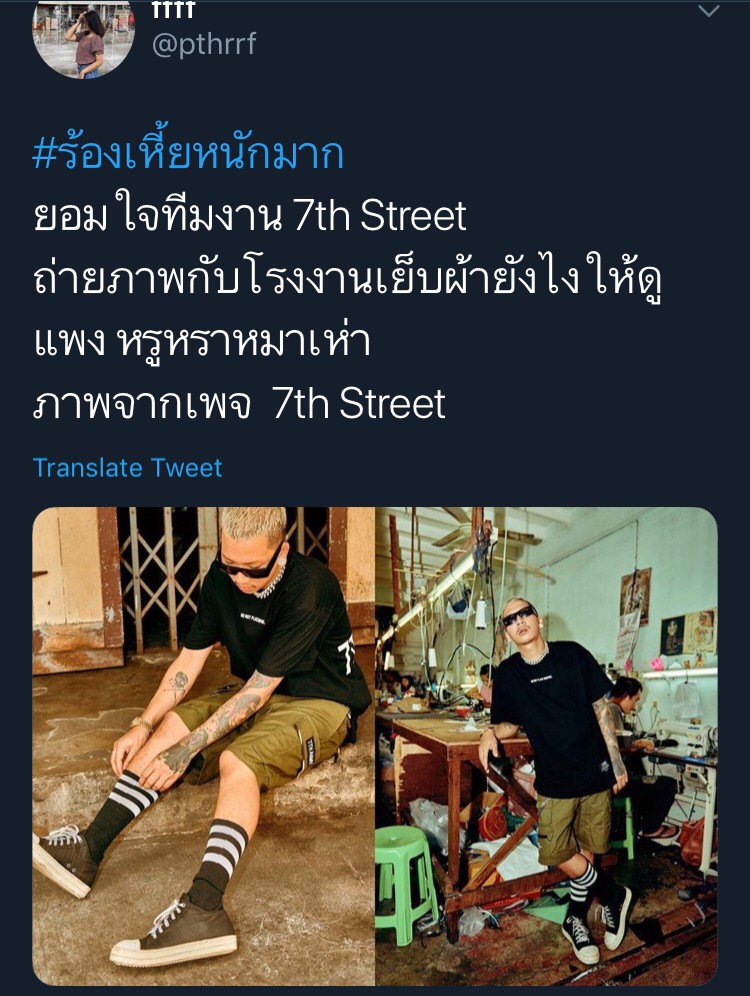Click tweet line "แพง หรูหราหมาเห่า"
This screenshot has height=996, width=750.
tap(201, 343)
